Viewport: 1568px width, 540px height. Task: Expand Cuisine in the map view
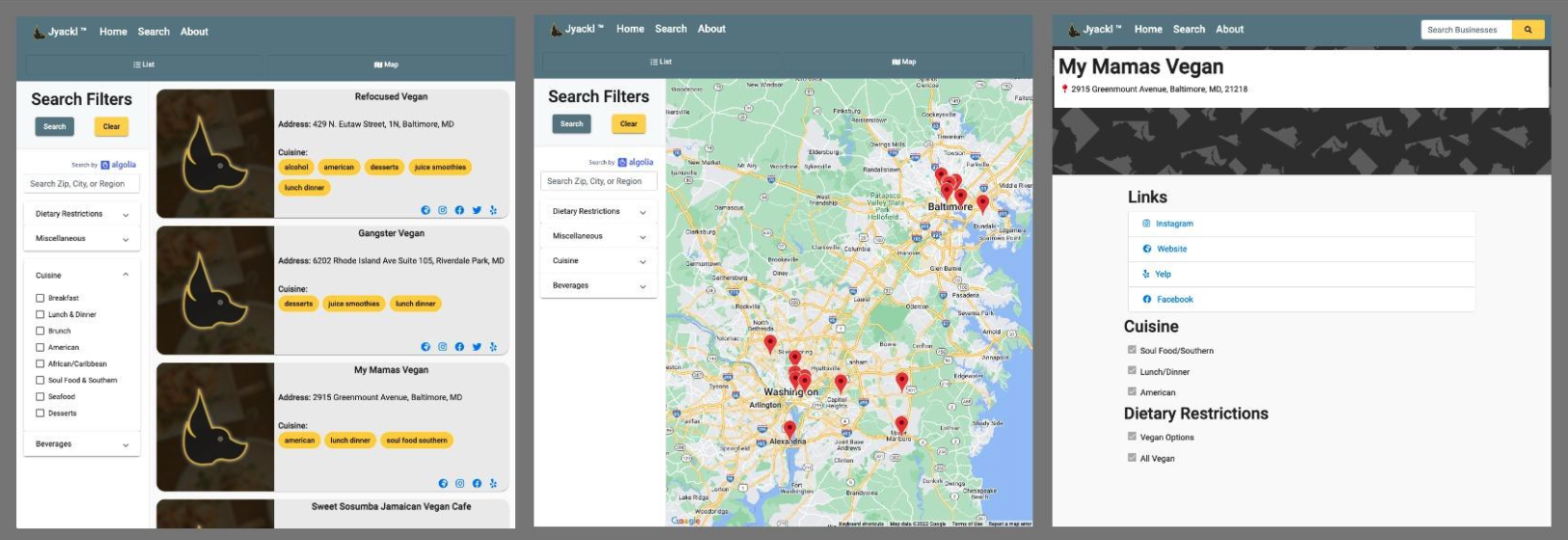[599, 260]
